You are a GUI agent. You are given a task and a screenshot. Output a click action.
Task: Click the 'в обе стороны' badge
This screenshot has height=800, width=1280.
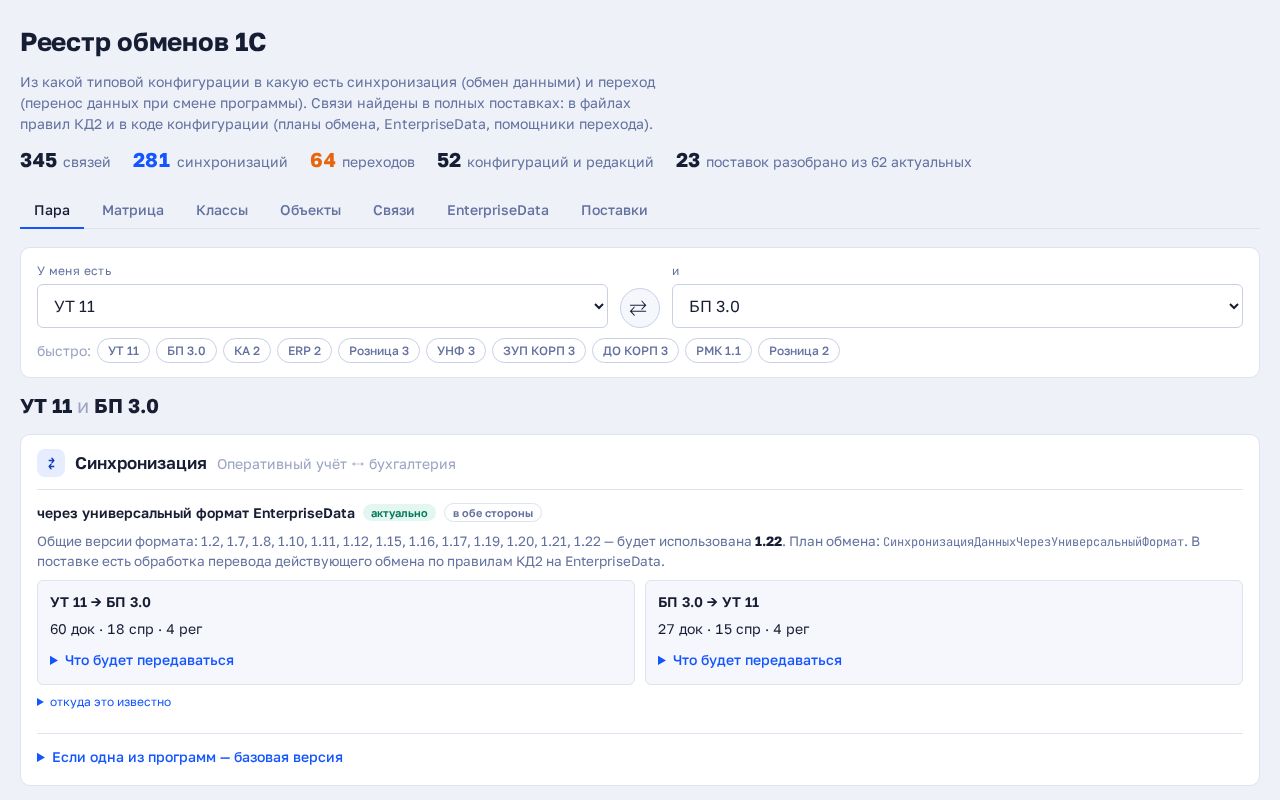coord(493,513)
